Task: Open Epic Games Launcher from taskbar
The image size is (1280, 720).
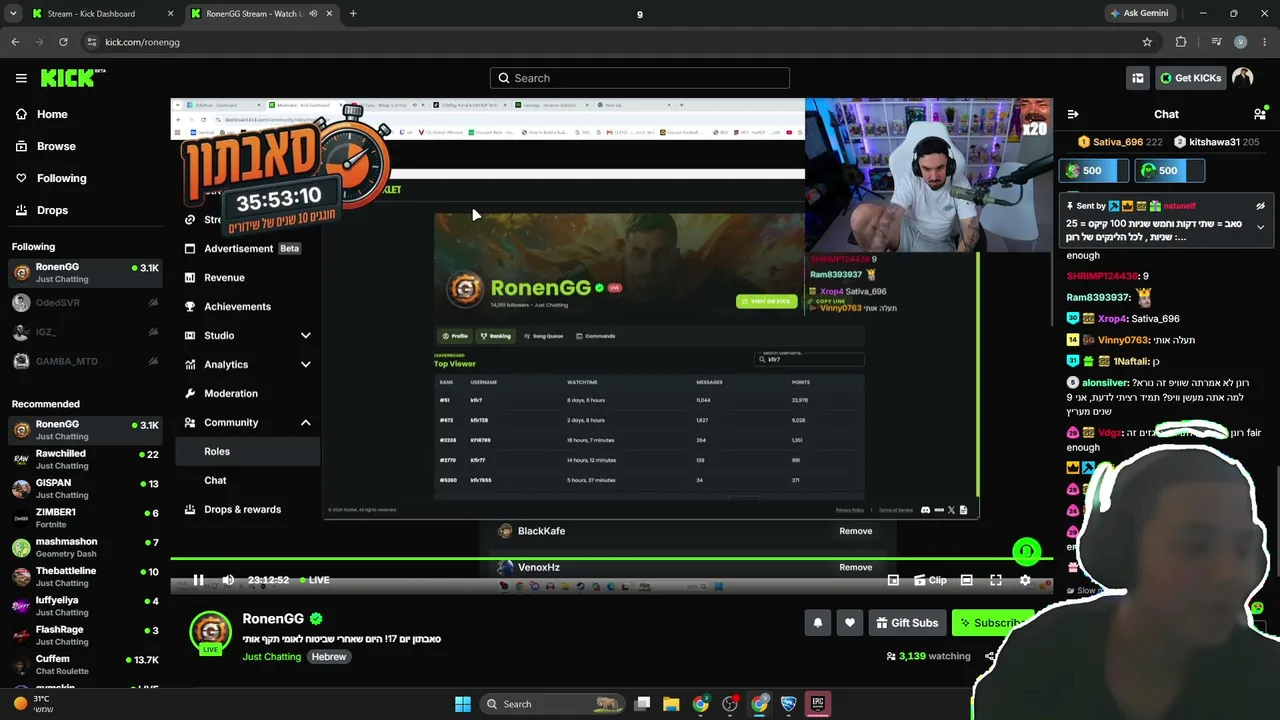Action: [817, 704]
